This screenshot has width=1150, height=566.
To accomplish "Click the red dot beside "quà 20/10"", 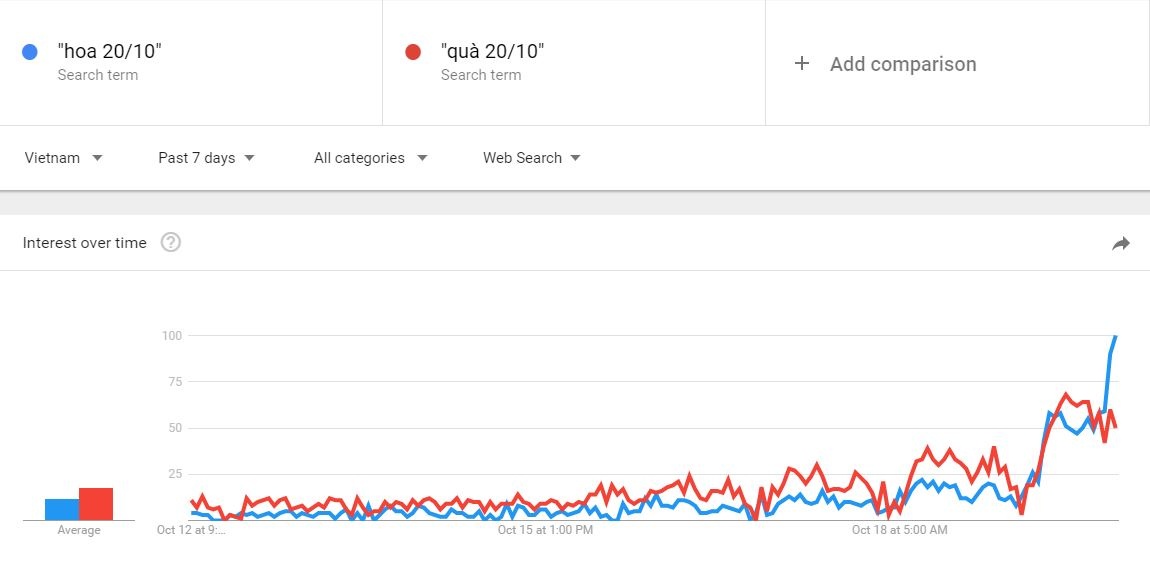I will tap(413, 52).
